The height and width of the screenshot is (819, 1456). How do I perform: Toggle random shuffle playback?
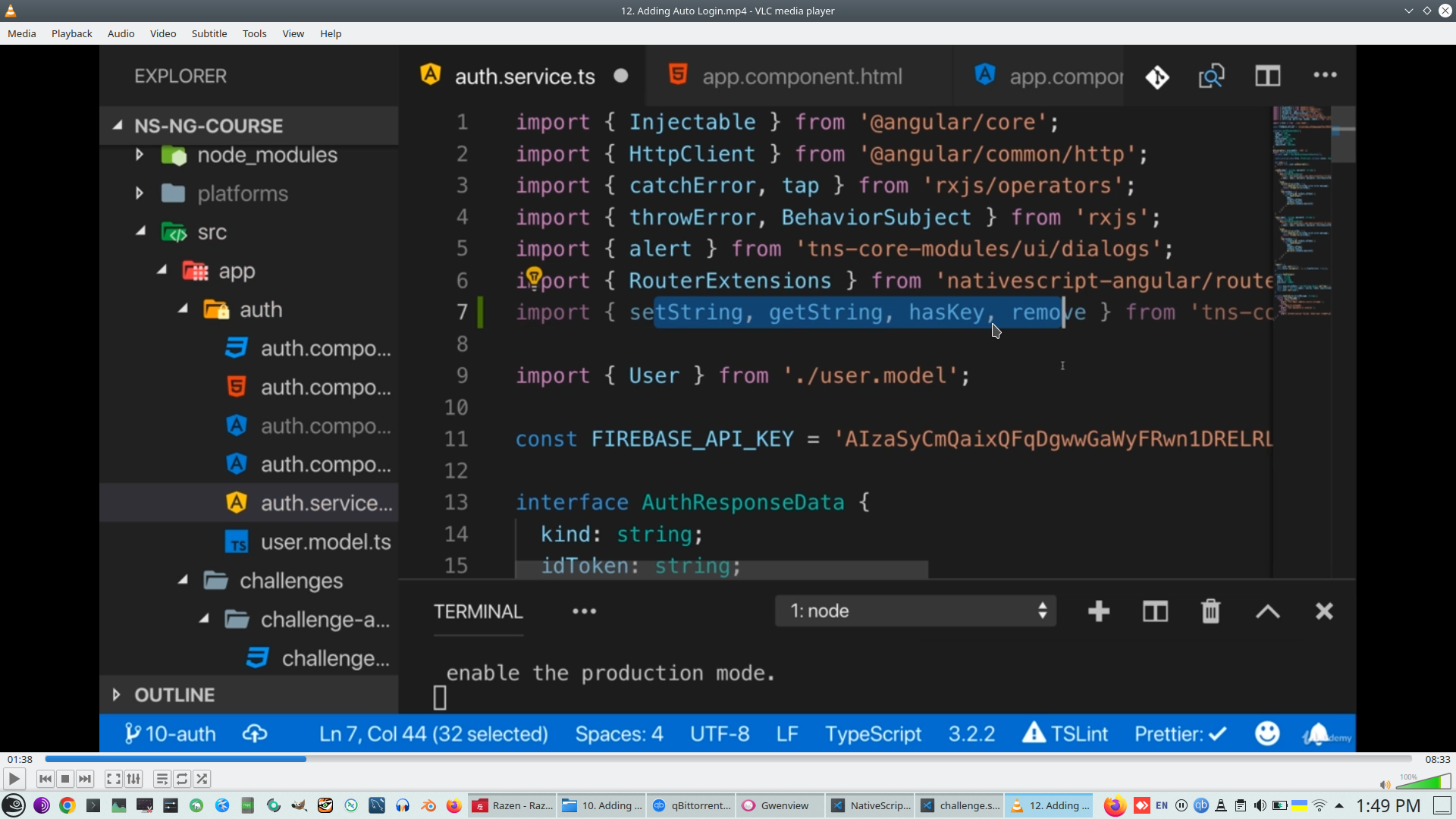pyautogui.click(x=202, y=779)
